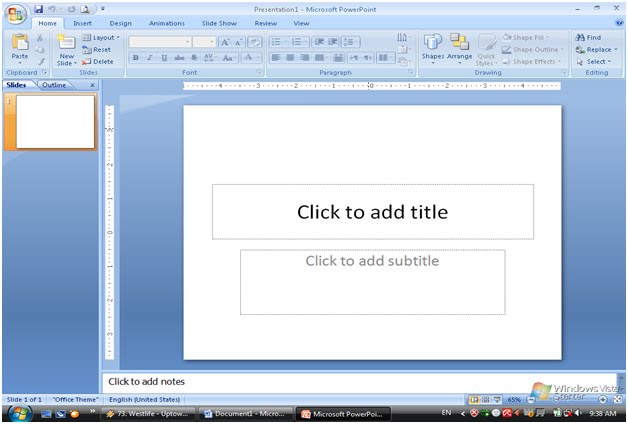Image resolution: width=628 pixels, height=424 pixels.
Task: Click the Increase Font Size icon
Action: (x=225, y=42)
